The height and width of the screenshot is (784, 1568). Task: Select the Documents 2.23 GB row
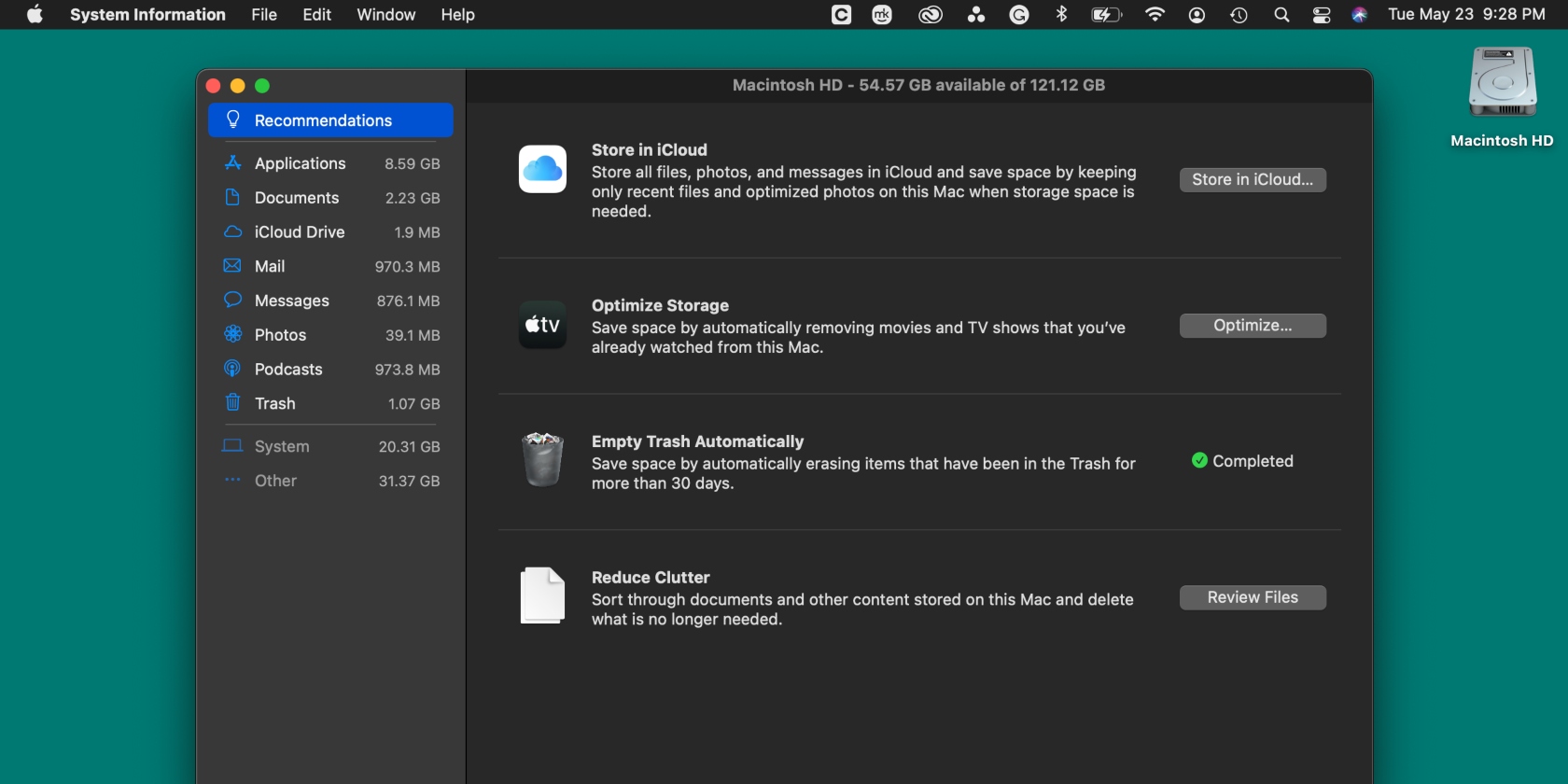pos(330,198)
